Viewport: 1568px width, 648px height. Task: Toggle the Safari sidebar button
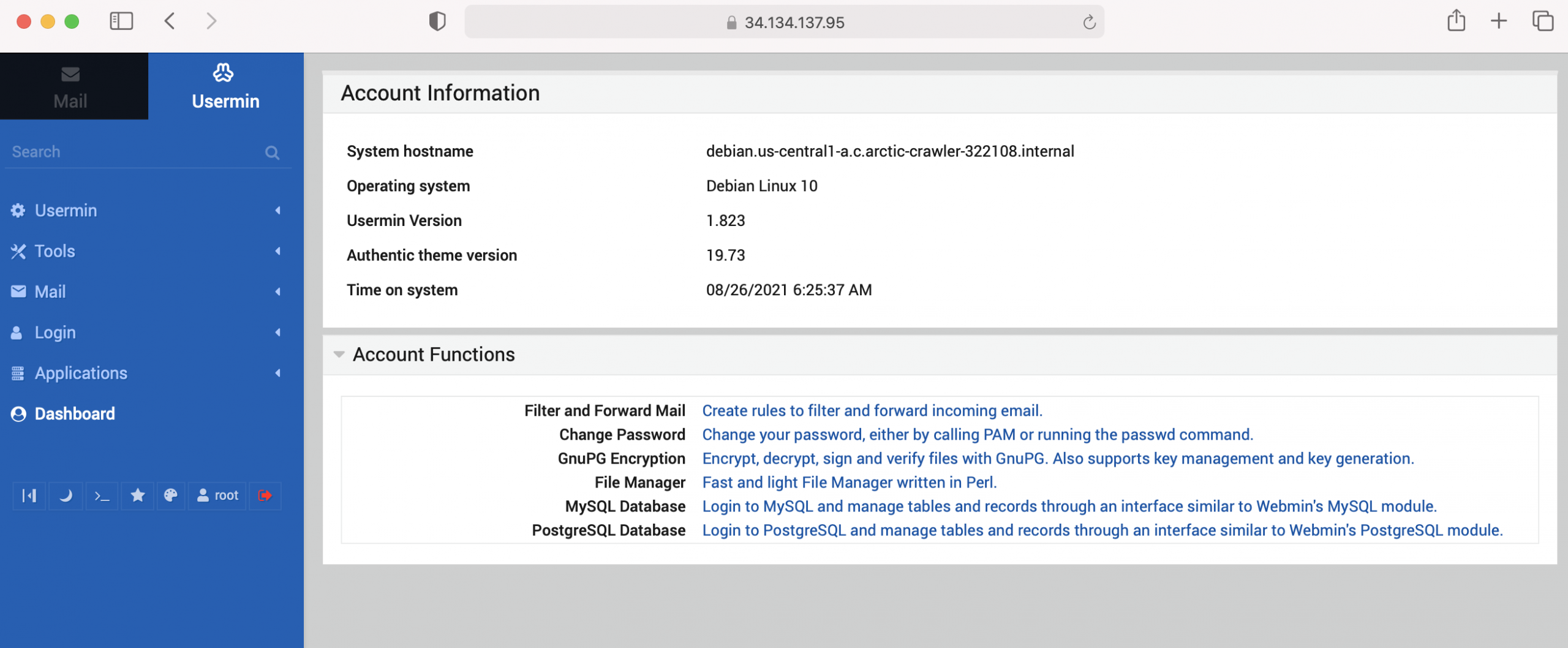121,21
